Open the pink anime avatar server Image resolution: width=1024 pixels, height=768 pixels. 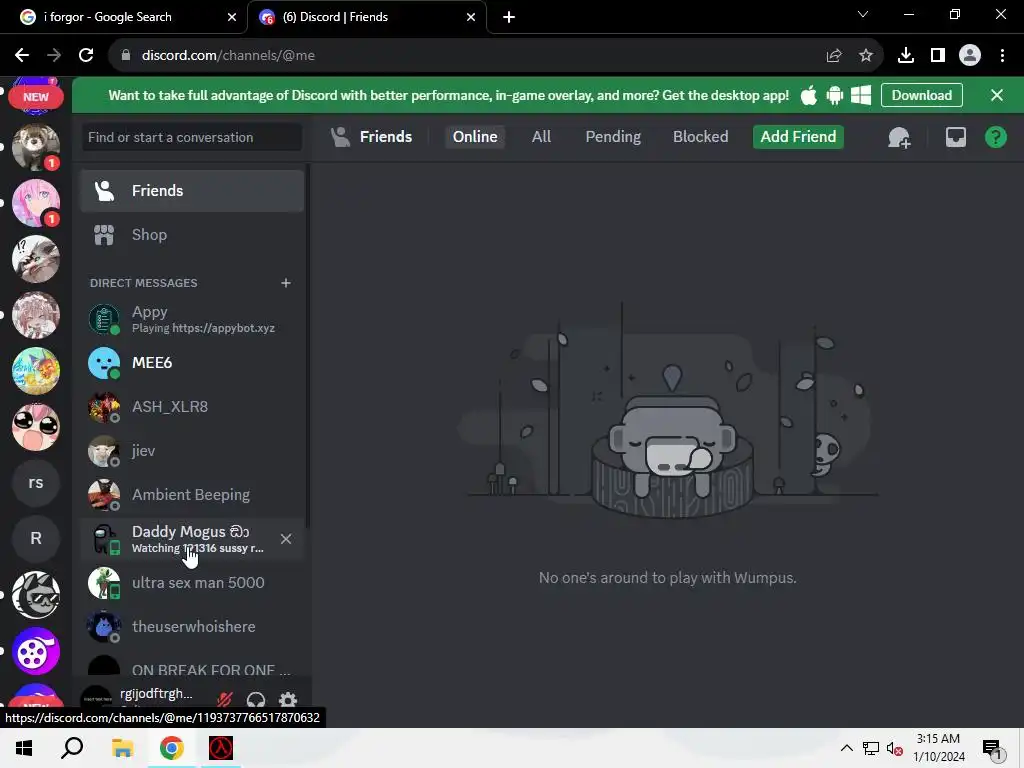[36, 203]
